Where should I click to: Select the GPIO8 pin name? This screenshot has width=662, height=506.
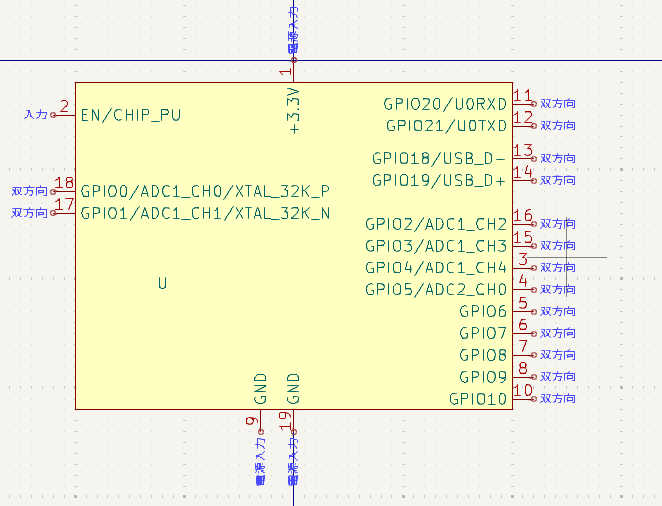483,355
